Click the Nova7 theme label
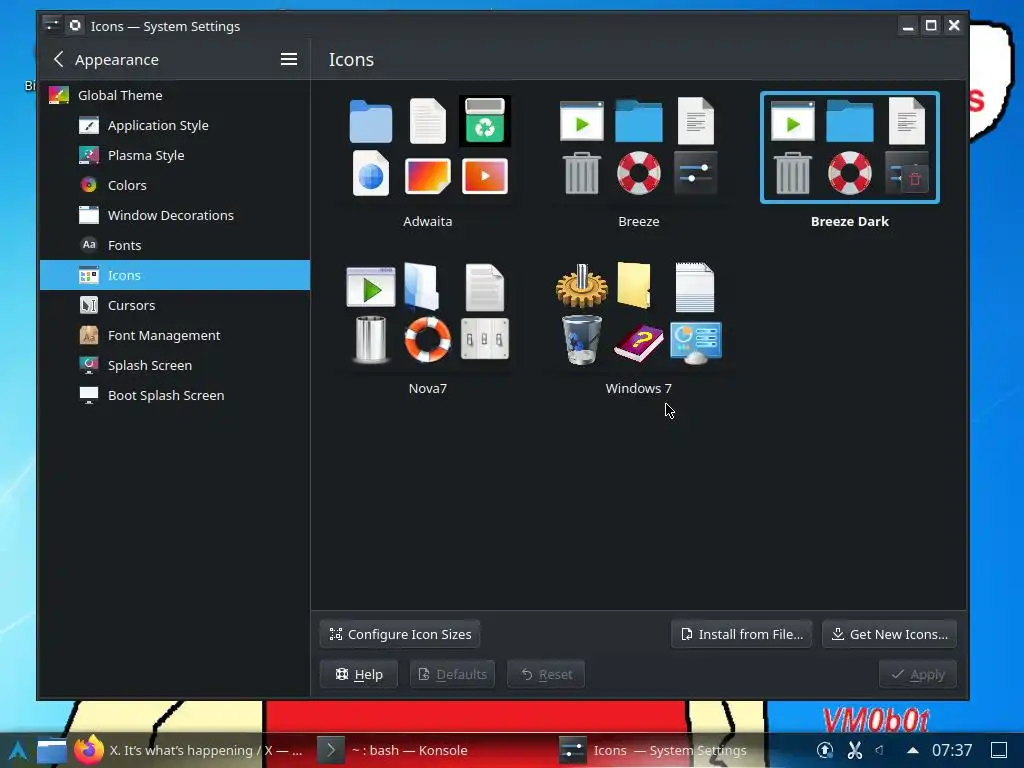The height and width of the screenshot is (768, 1024). pyautogui.click(x=428, y=389)
